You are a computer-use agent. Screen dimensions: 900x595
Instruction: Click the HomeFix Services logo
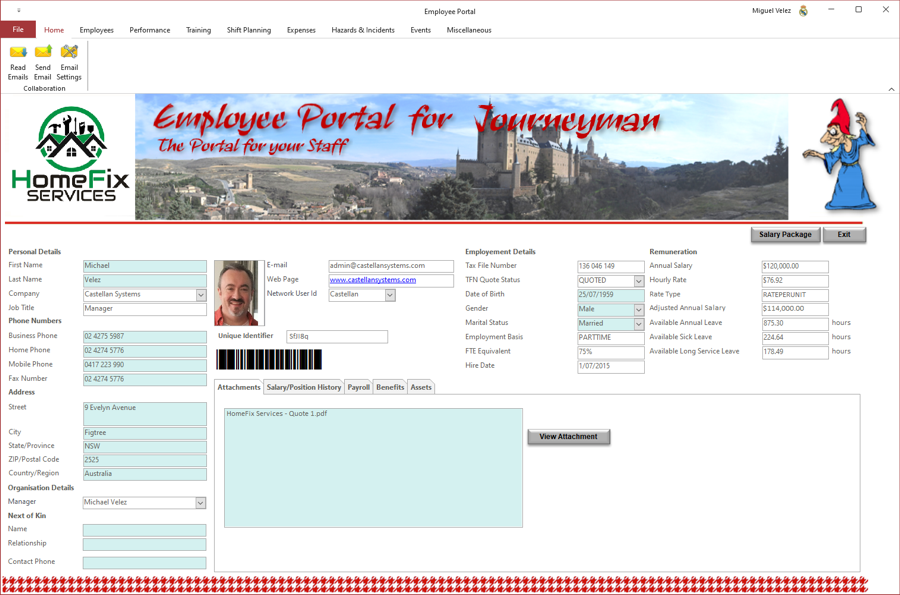[x=70, y=155]
